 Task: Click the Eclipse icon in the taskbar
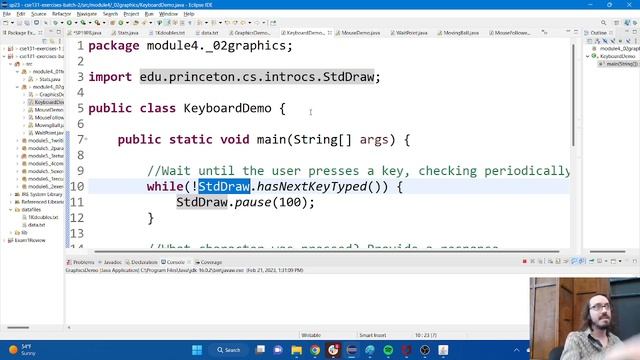(x=351, y=350)
